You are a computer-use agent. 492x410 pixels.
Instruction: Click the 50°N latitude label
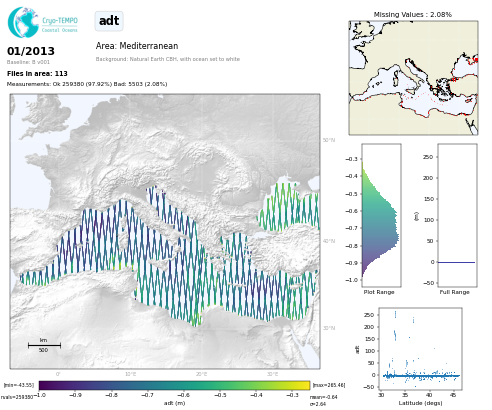329,140
